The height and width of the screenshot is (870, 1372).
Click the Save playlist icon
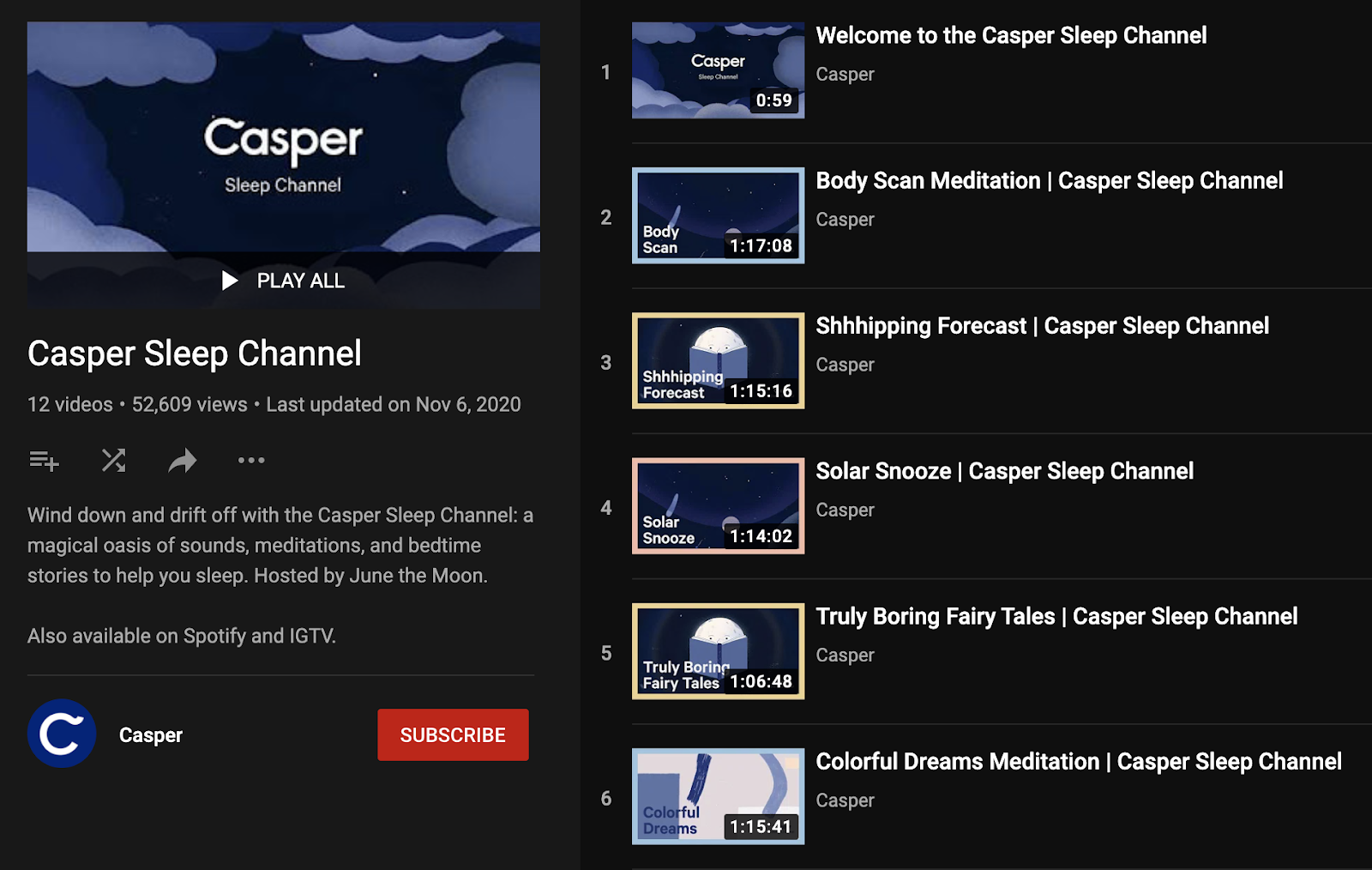[x=44, y=461]
